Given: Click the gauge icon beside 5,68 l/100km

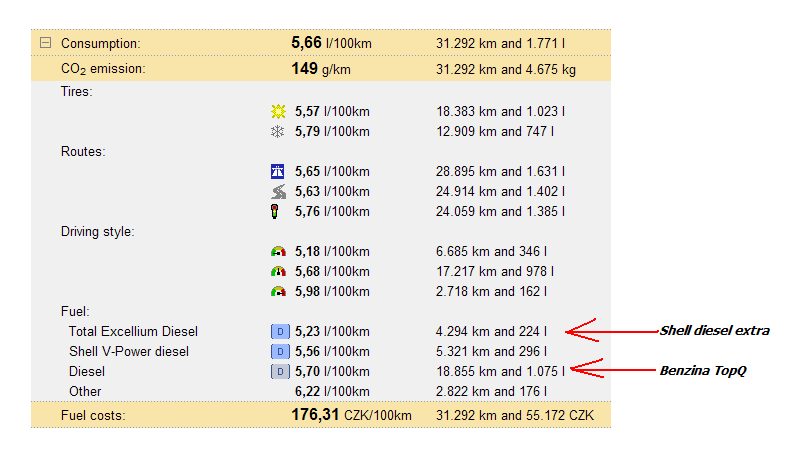Looking at the screenshot, I should pyautogui.click(x=278, y=272).
